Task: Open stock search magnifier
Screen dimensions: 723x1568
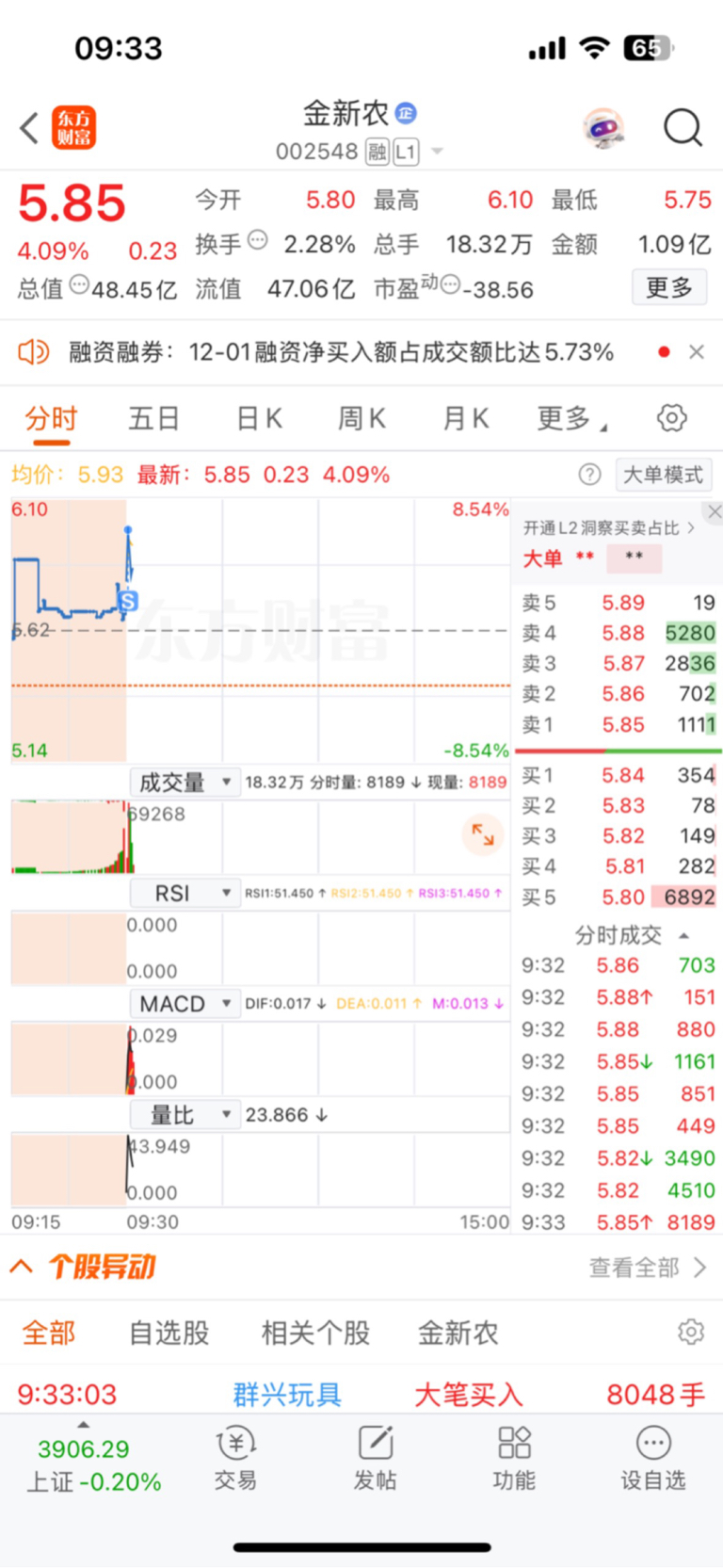Action: [683, 127]
